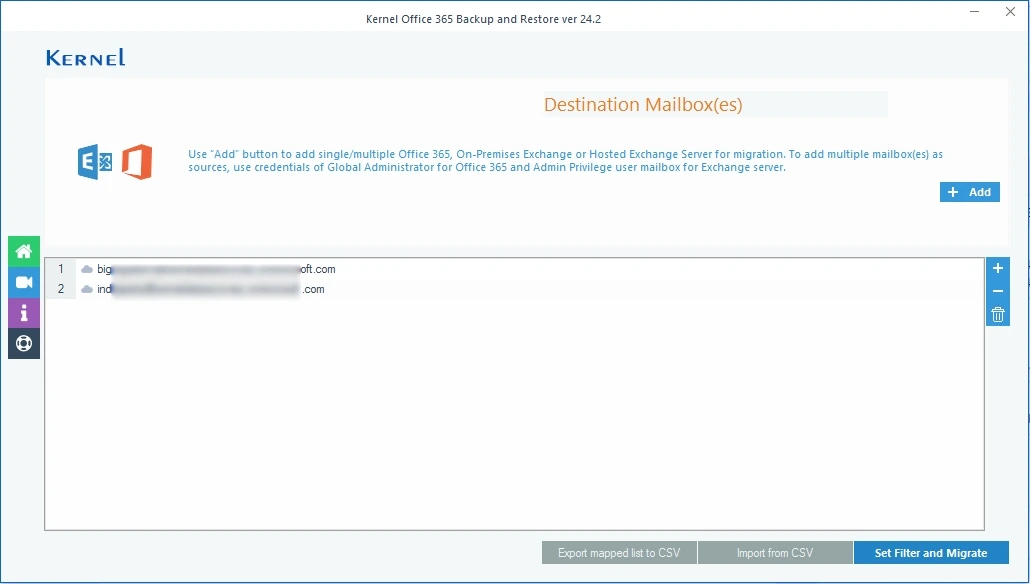Select mailbox row starting with "ind"
Screen dimensions: 1030x584
514,289
